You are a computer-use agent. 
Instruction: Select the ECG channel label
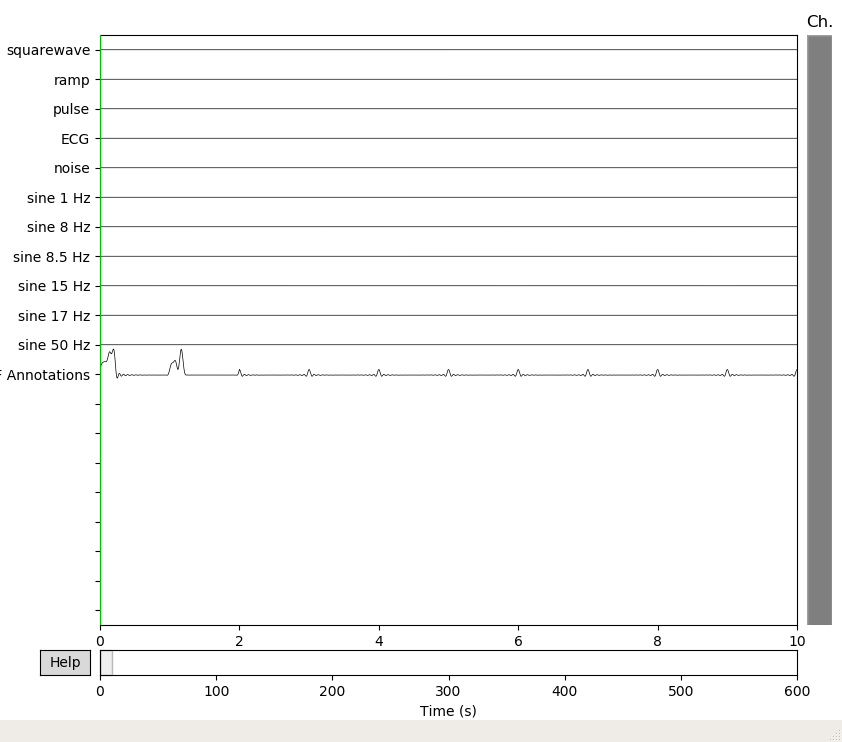(x=75, y=139)
